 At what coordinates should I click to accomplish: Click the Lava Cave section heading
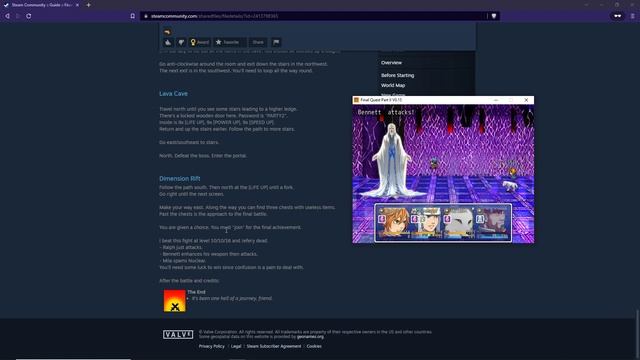pyautogui.click(x=173, y=93)
